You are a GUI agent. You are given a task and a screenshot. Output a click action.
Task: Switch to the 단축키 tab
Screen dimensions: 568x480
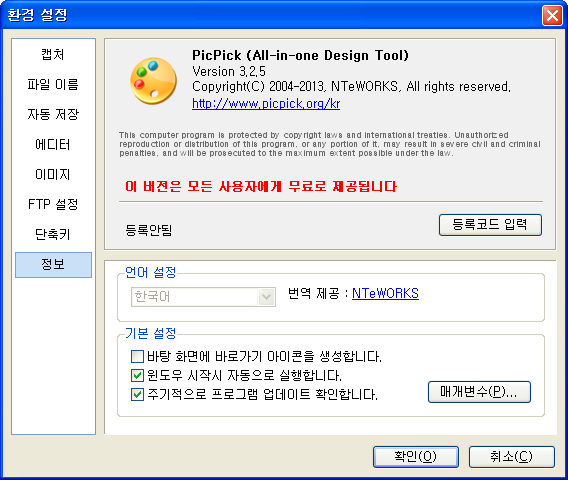53,234
